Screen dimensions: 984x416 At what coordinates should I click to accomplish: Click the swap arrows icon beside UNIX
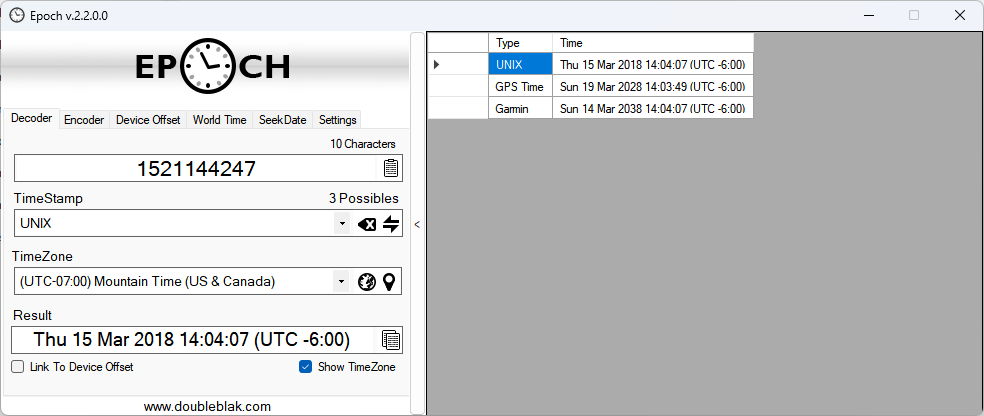click(391, 224)
